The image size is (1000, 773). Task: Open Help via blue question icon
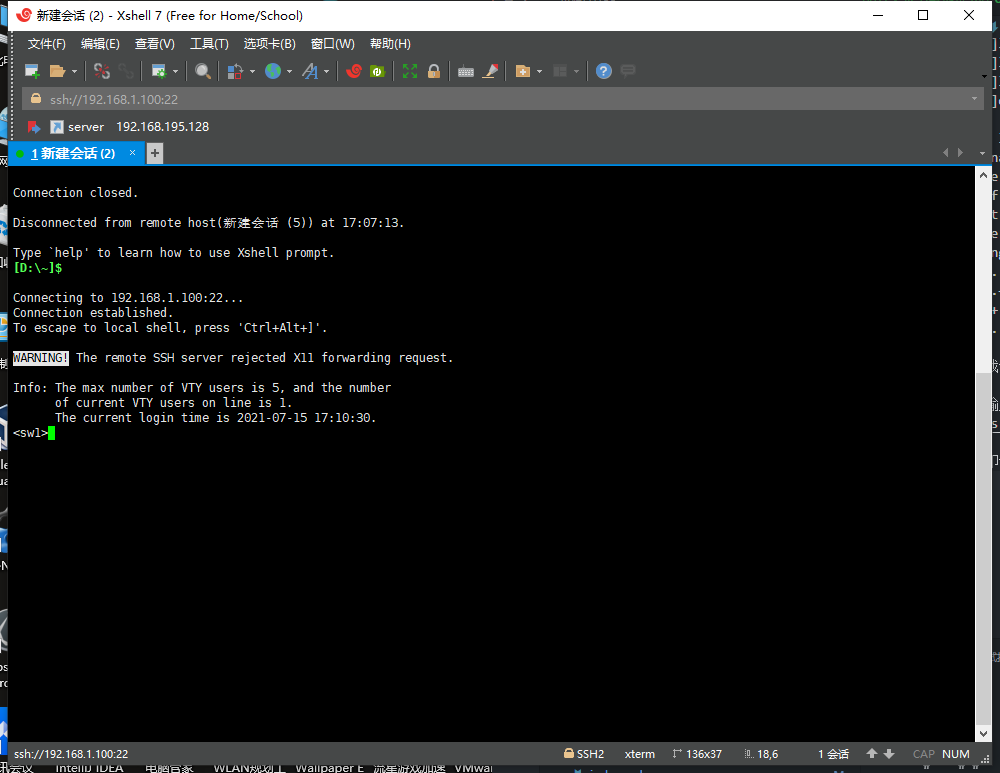pos(603,71)
